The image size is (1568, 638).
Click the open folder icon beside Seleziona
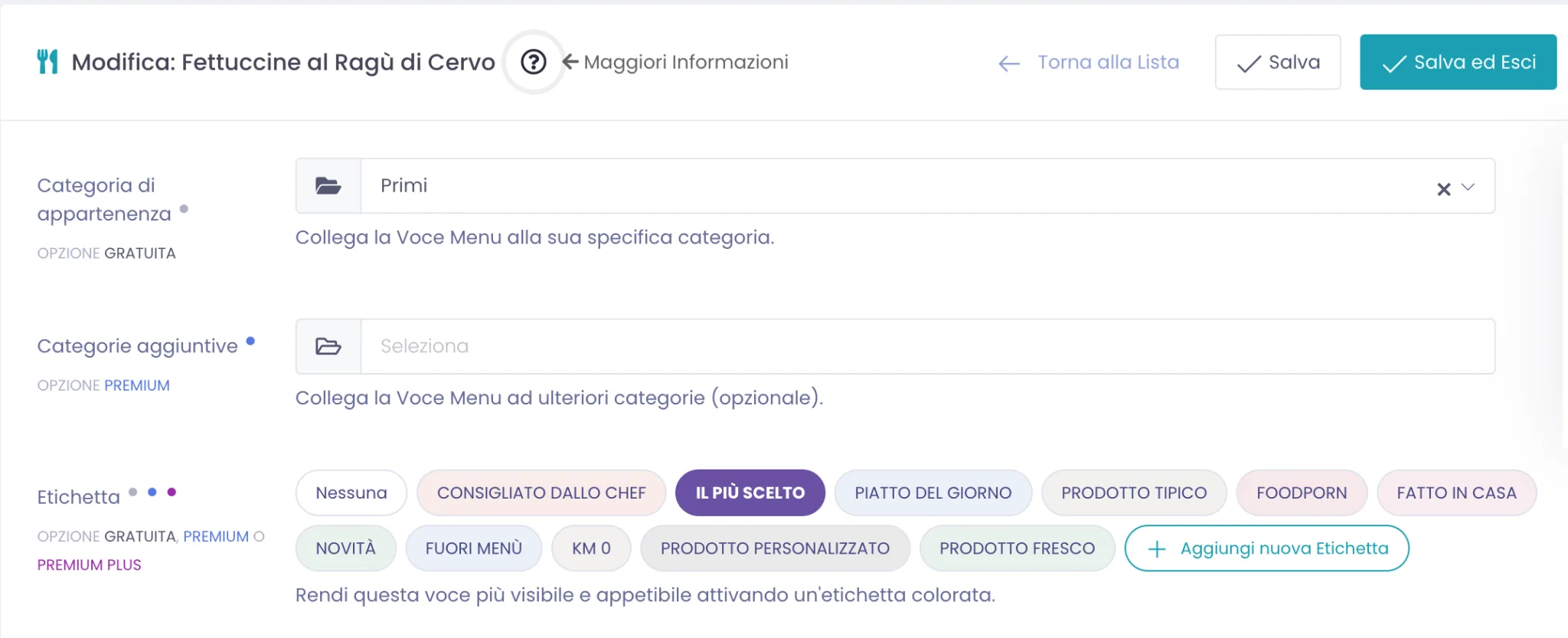tap(328, 346)
